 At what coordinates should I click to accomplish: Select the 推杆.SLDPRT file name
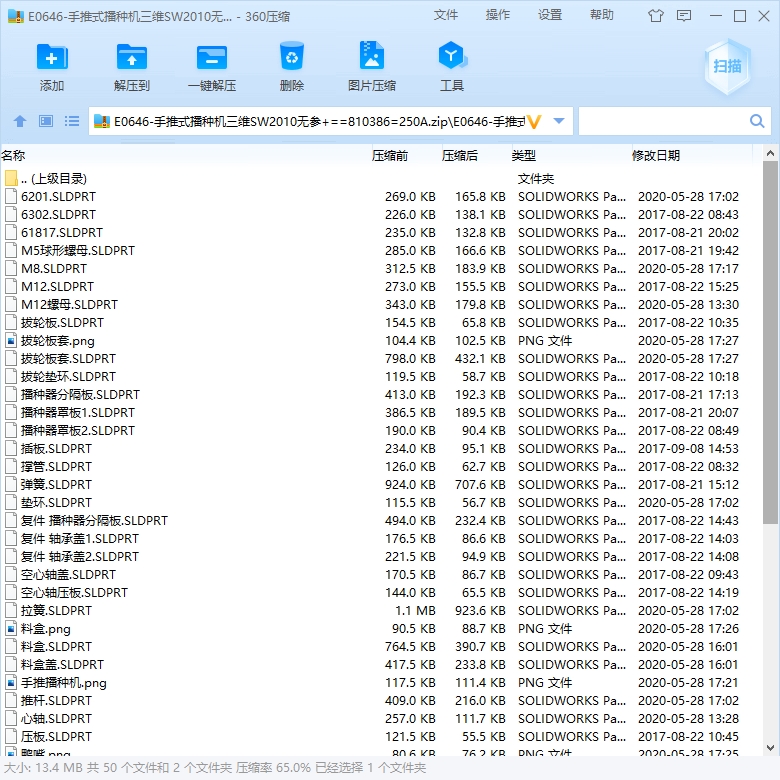pyautogui.click(x=56, y=700)
